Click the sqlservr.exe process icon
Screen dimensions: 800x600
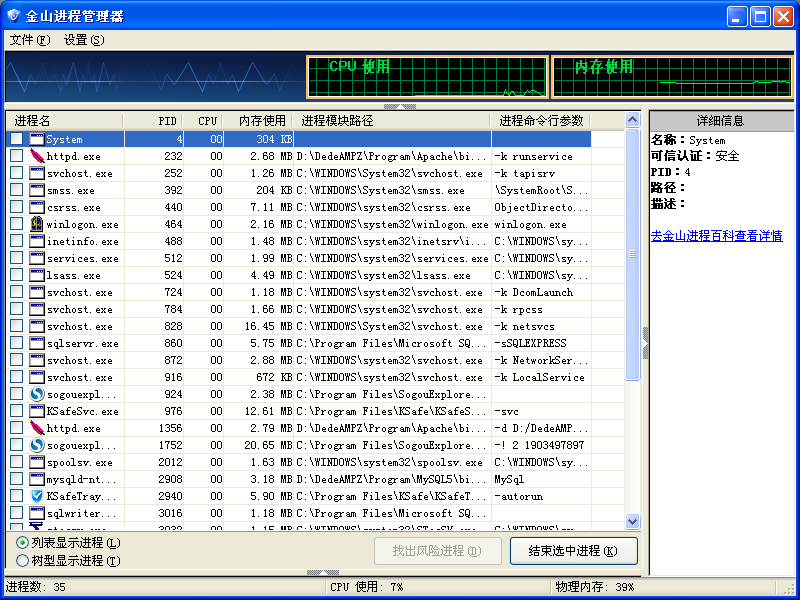(37, 343)
